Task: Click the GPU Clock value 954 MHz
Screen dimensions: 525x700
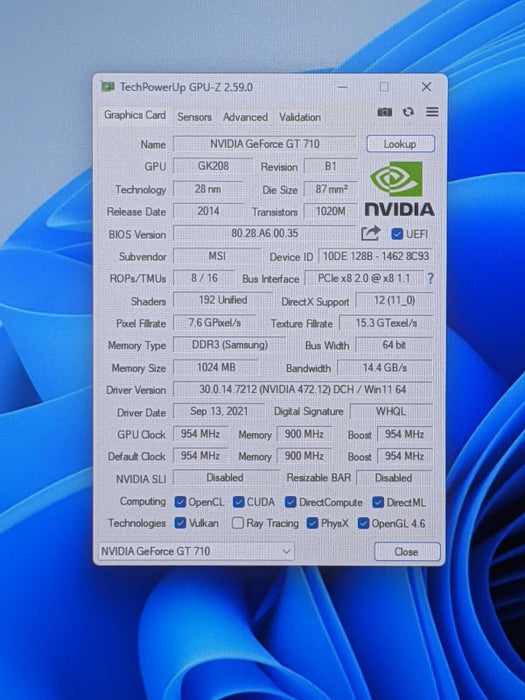Action: [200, 433]
